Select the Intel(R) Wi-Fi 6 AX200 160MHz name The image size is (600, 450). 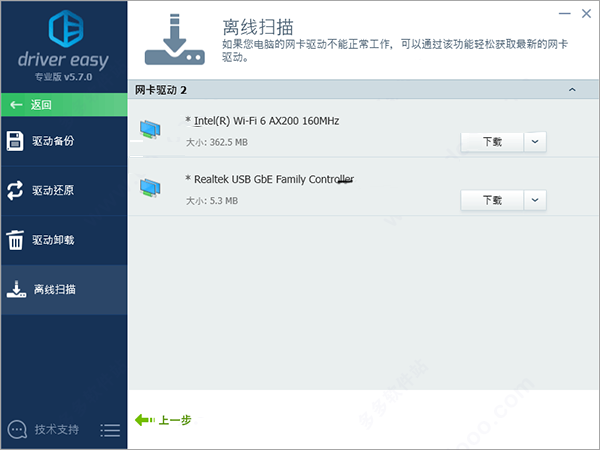tap(266, 121)
